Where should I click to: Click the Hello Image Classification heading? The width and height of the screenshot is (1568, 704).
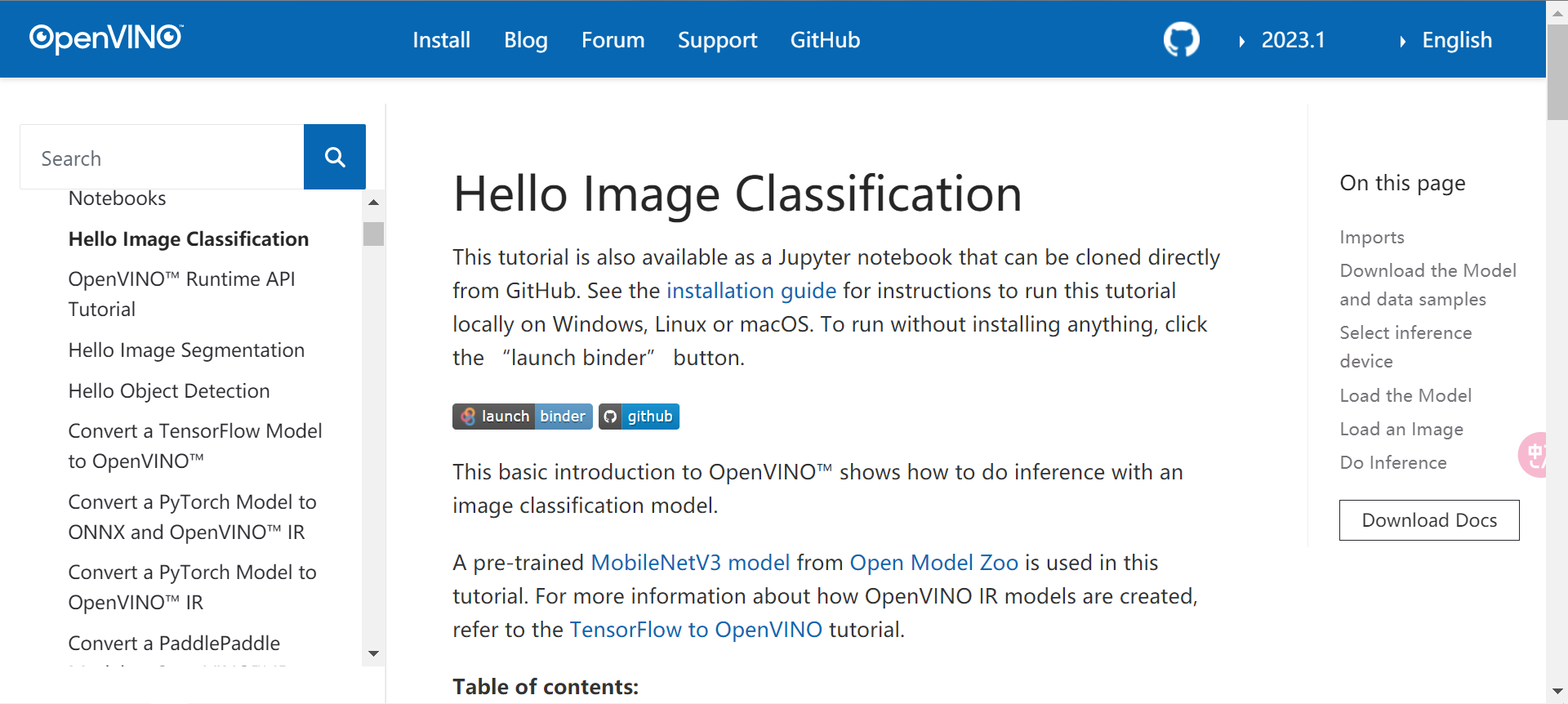tap(737, 194)
